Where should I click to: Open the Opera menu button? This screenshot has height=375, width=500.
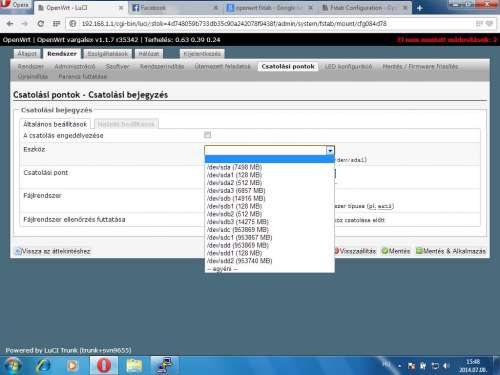16,5
